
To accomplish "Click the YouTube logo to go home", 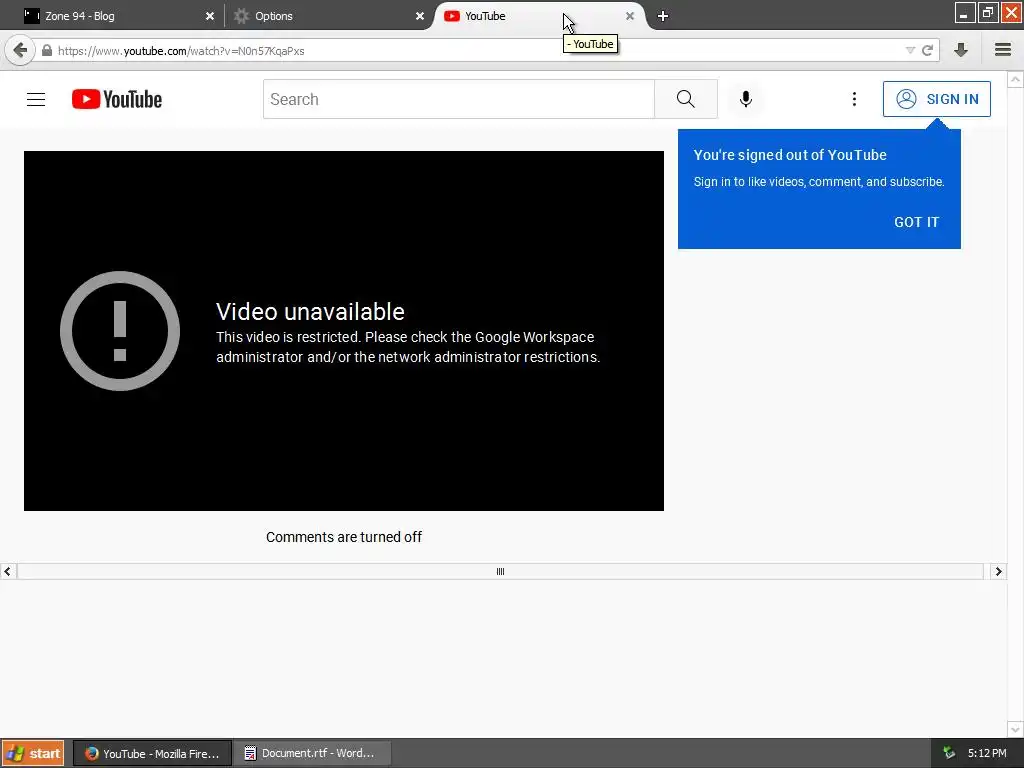I will 117,99.
